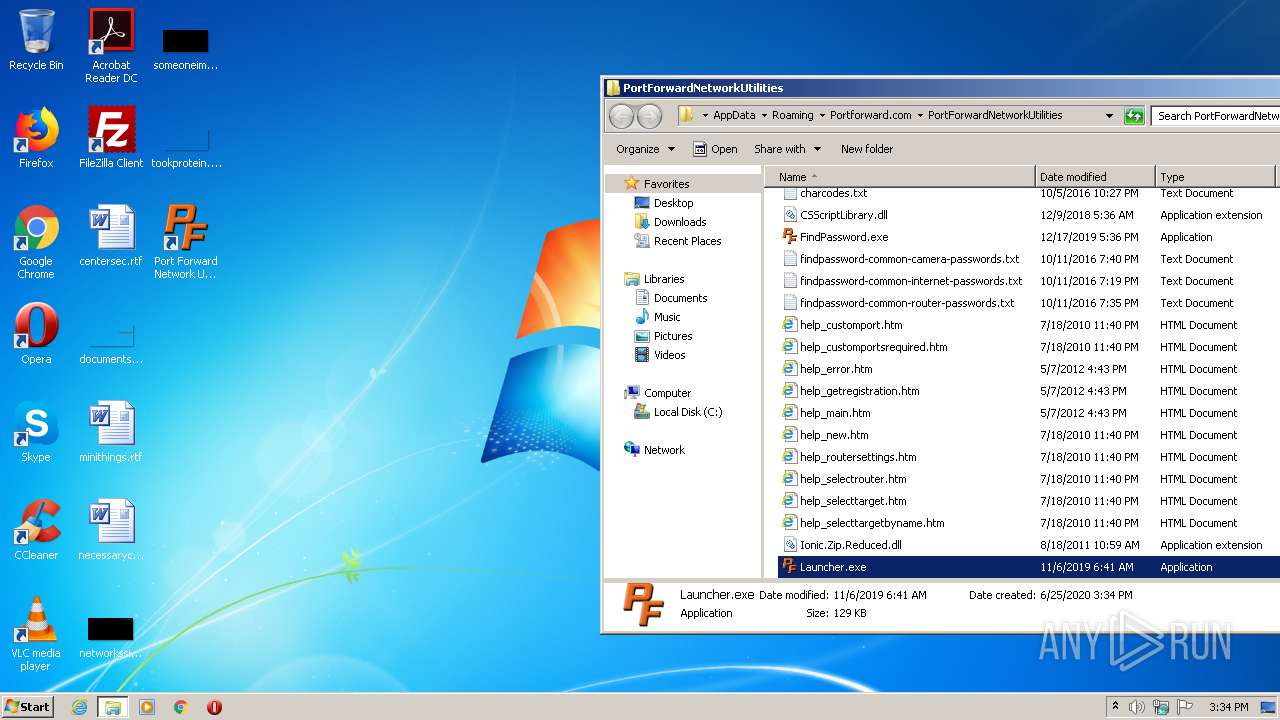Select Favorites in the navigation pane
This screenshot has width=1280, height=720.
click(x=666, y=184)
